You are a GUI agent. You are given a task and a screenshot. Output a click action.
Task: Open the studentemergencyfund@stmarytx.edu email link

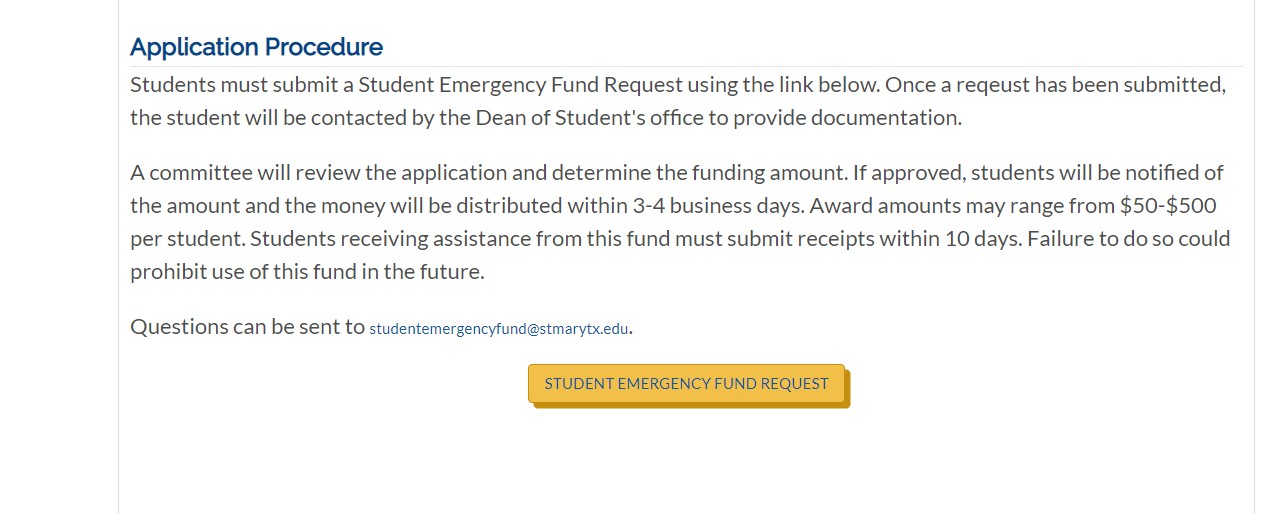pyautogui.click(x=499, y=328)
